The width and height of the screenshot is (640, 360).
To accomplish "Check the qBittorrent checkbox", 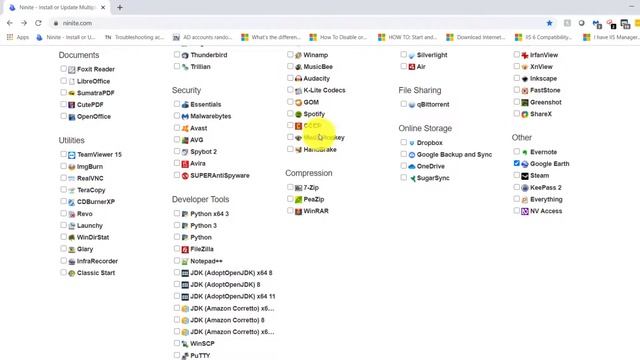I will click(x=404, y=104).
